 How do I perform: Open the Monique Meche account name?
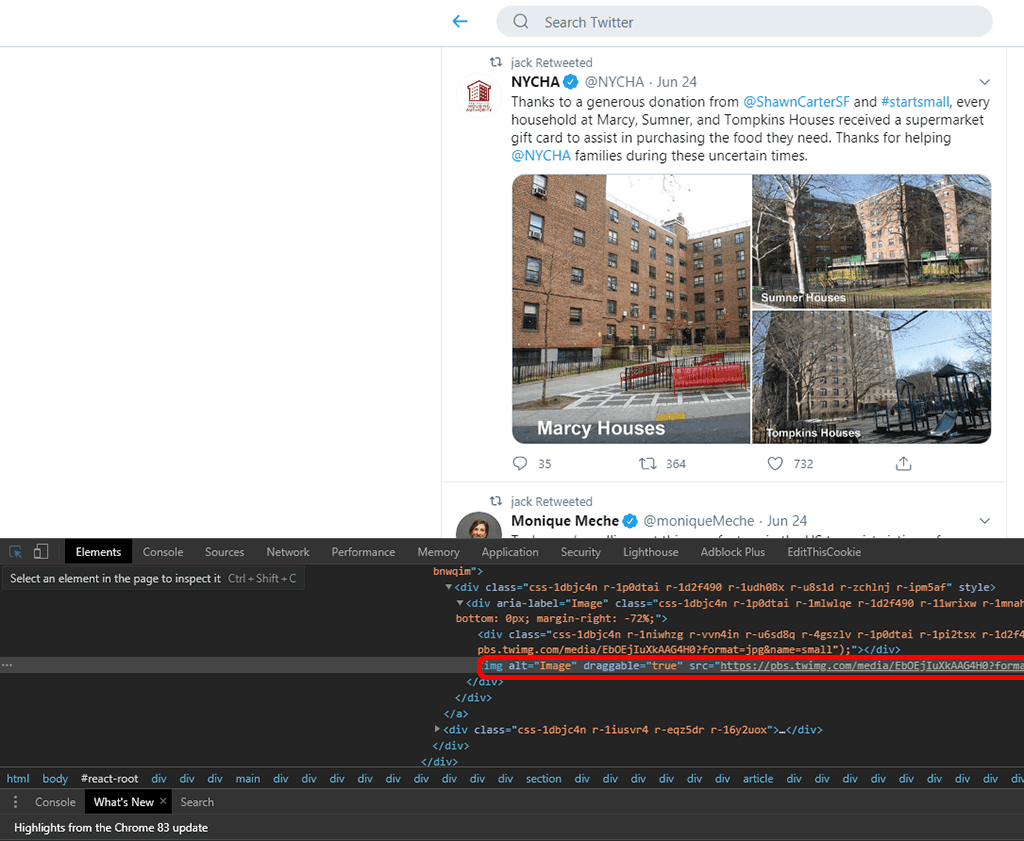[x=565, y=520]
